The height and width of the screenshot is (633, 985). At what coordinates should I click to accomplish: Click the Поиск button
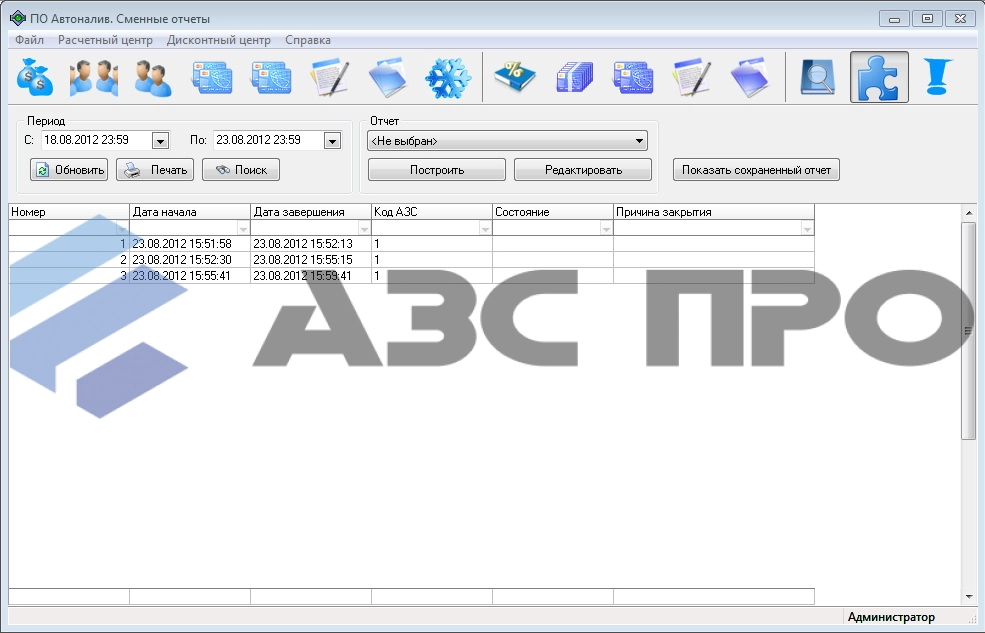pos(241,170)
